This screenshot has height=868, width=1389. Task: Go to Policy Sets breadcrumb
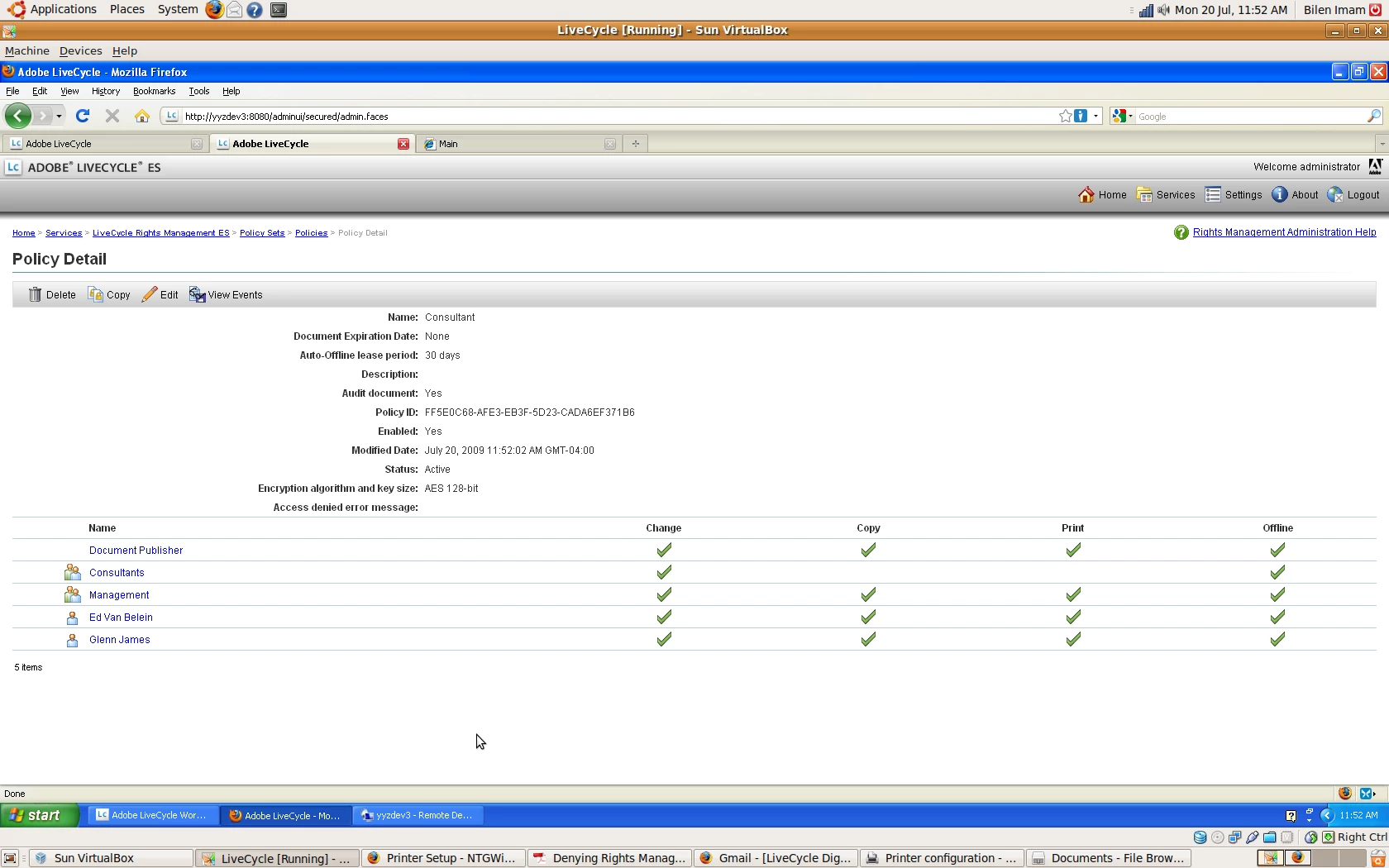coord(262,233)
